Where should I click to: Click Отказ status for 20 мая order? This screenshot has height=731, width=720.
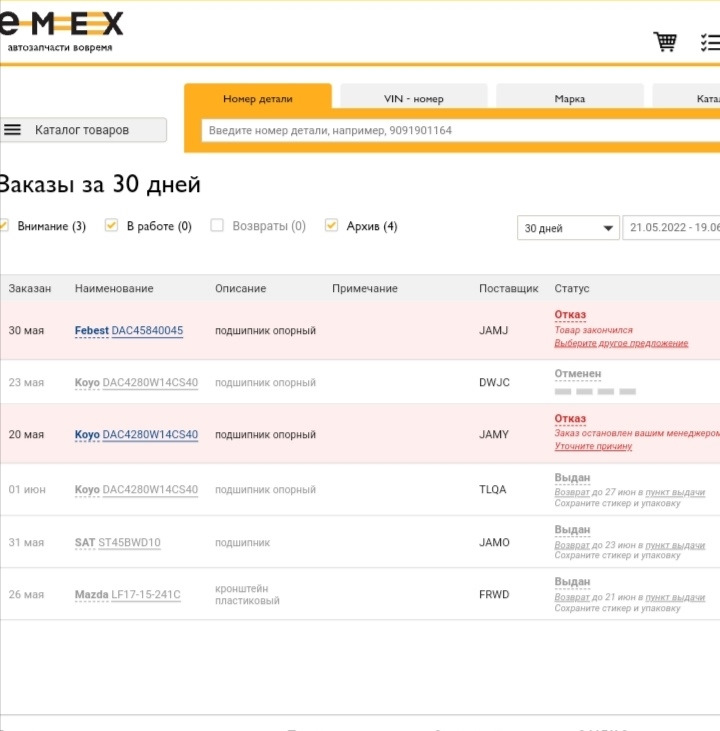(570, 419)
